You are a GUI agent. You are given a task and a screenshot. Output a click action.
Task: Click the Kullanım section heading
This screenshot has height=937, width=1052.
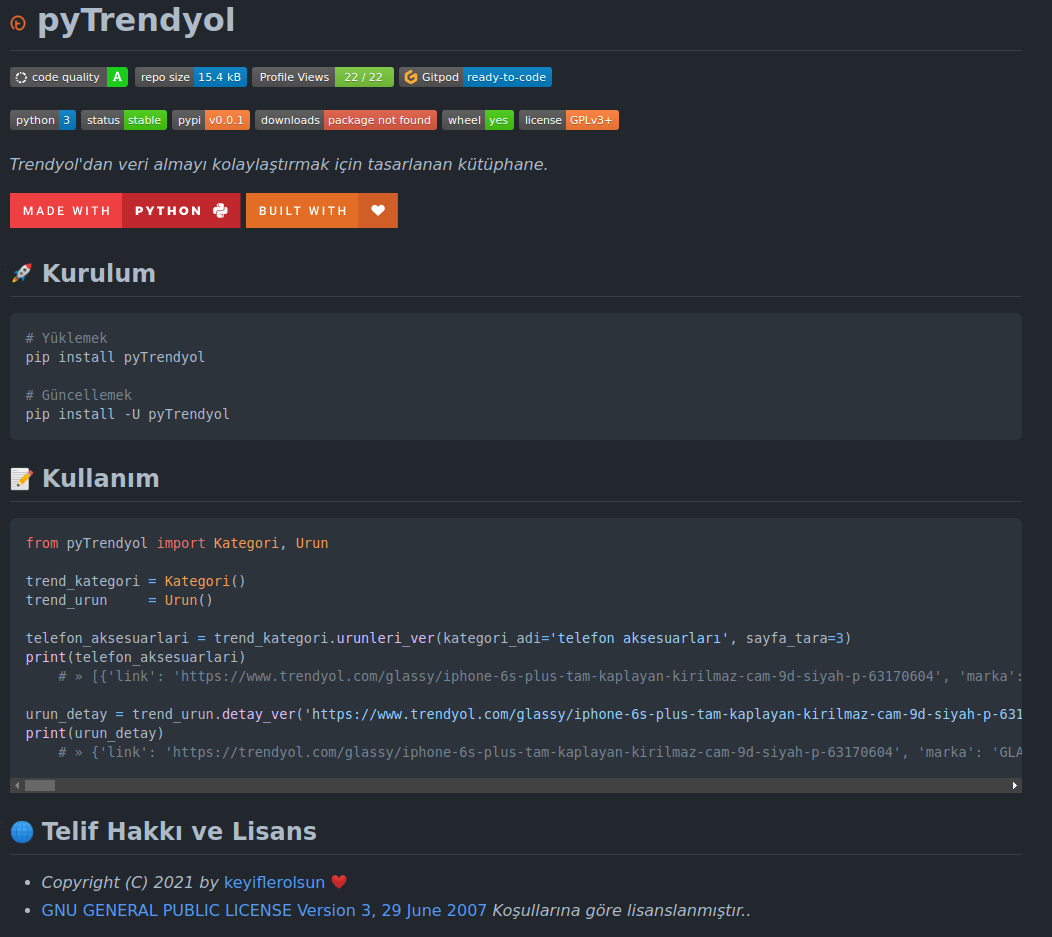pyautogui.click(x=101, y=478)
